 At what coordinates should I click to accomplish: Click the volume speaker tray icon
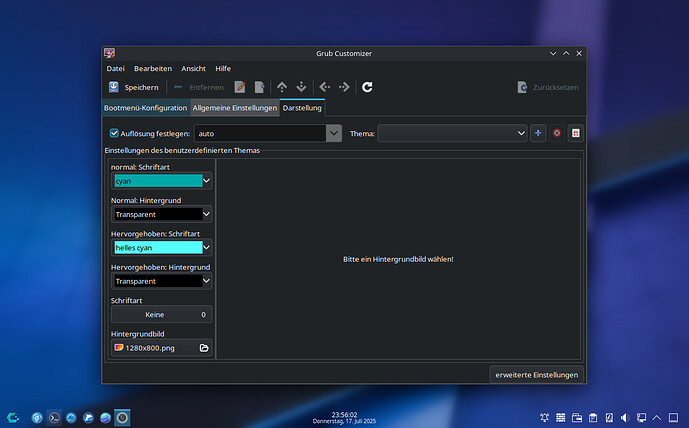[625, 417]
